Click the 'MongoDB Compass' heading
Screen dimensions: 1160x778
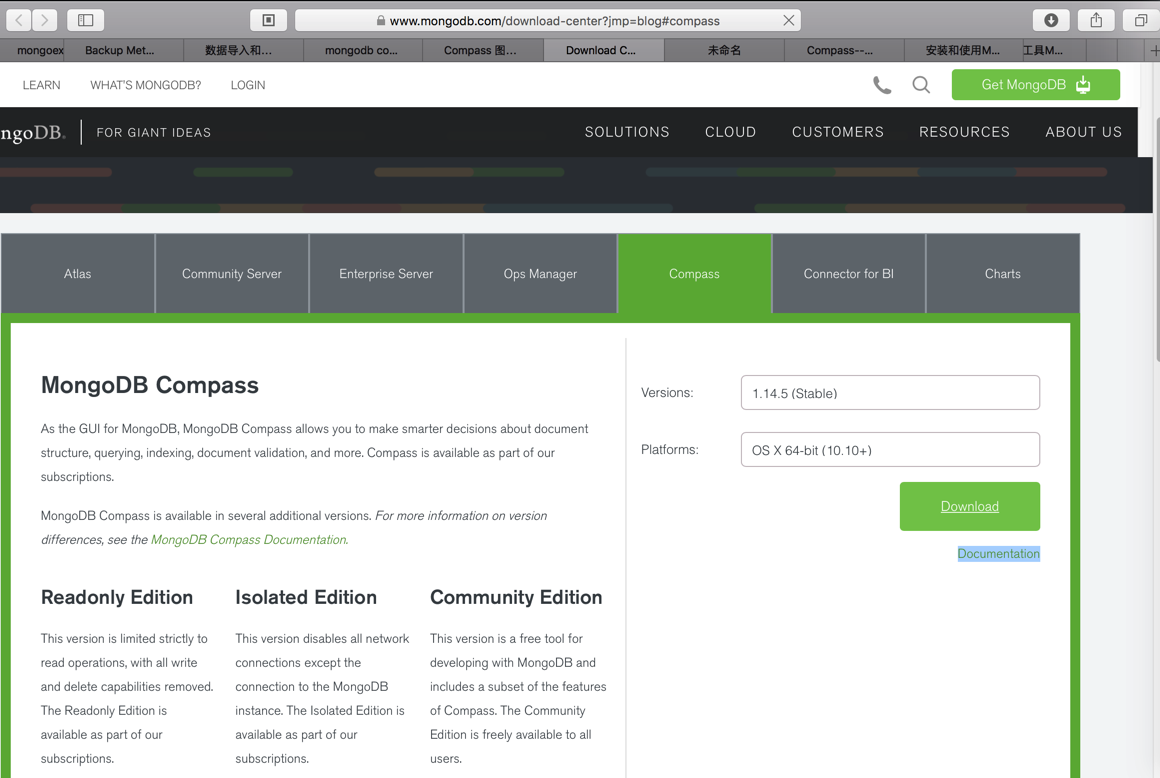(x=149, y=385)
